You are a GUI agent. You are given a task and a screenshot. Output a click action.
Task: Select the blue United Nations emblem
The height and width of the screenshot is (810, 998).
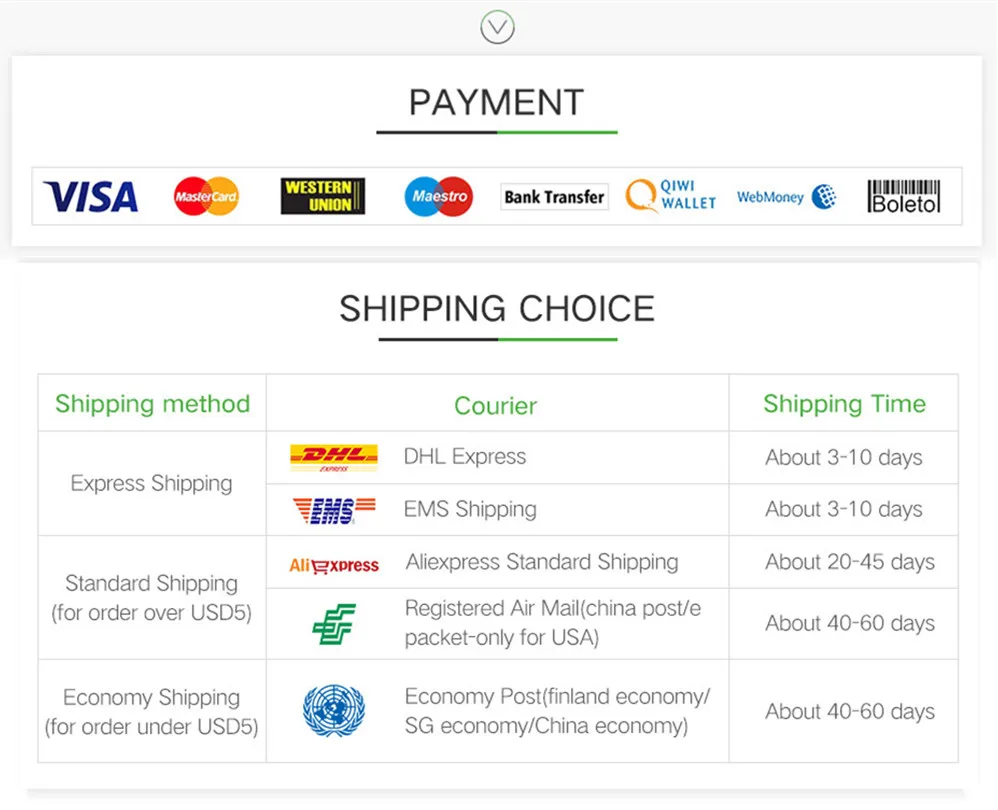click(x=334, y=711)
